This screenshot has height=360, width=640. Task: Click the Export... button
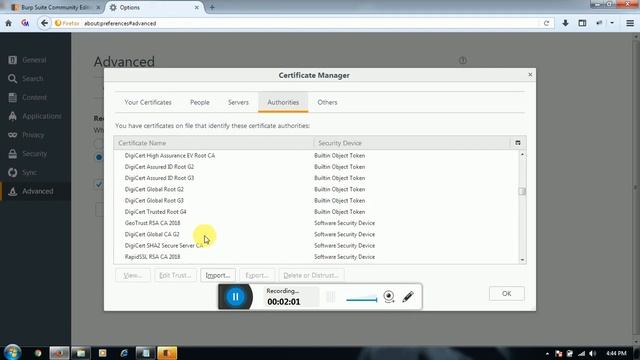(257, 276)
